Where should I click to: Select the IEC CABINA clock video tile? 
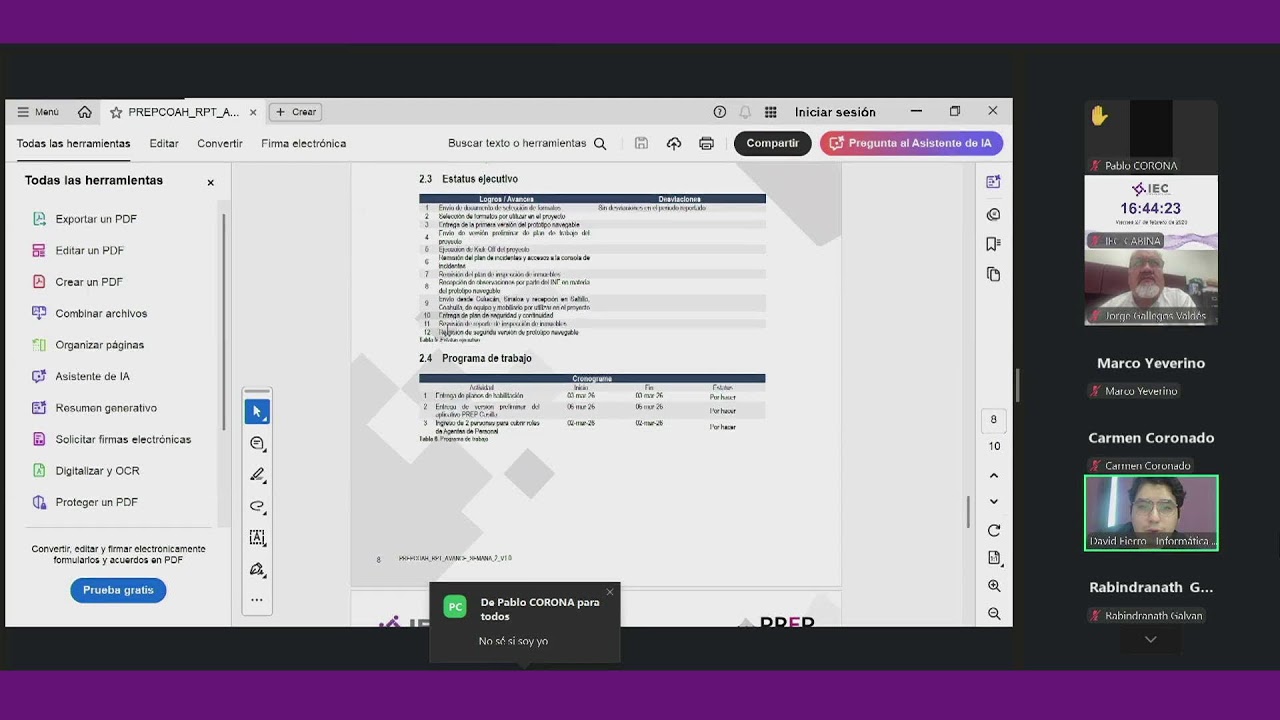[x=1151, y=212]
